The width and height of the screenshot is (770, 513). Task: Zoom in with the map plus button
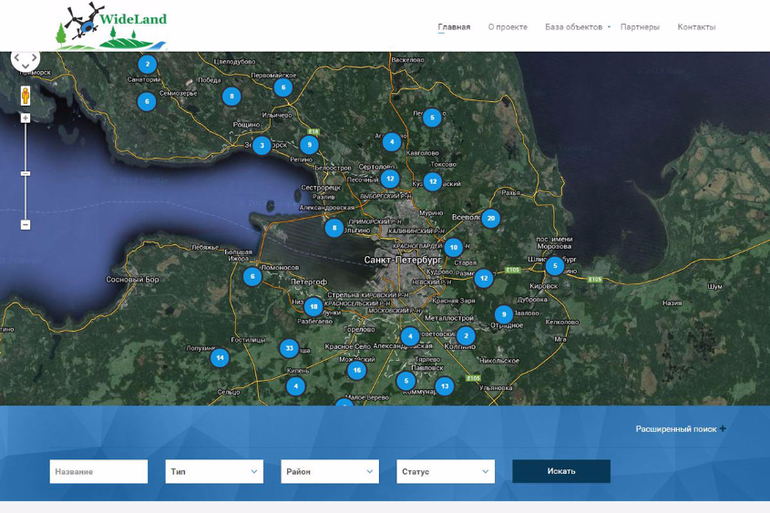point(26,118)
